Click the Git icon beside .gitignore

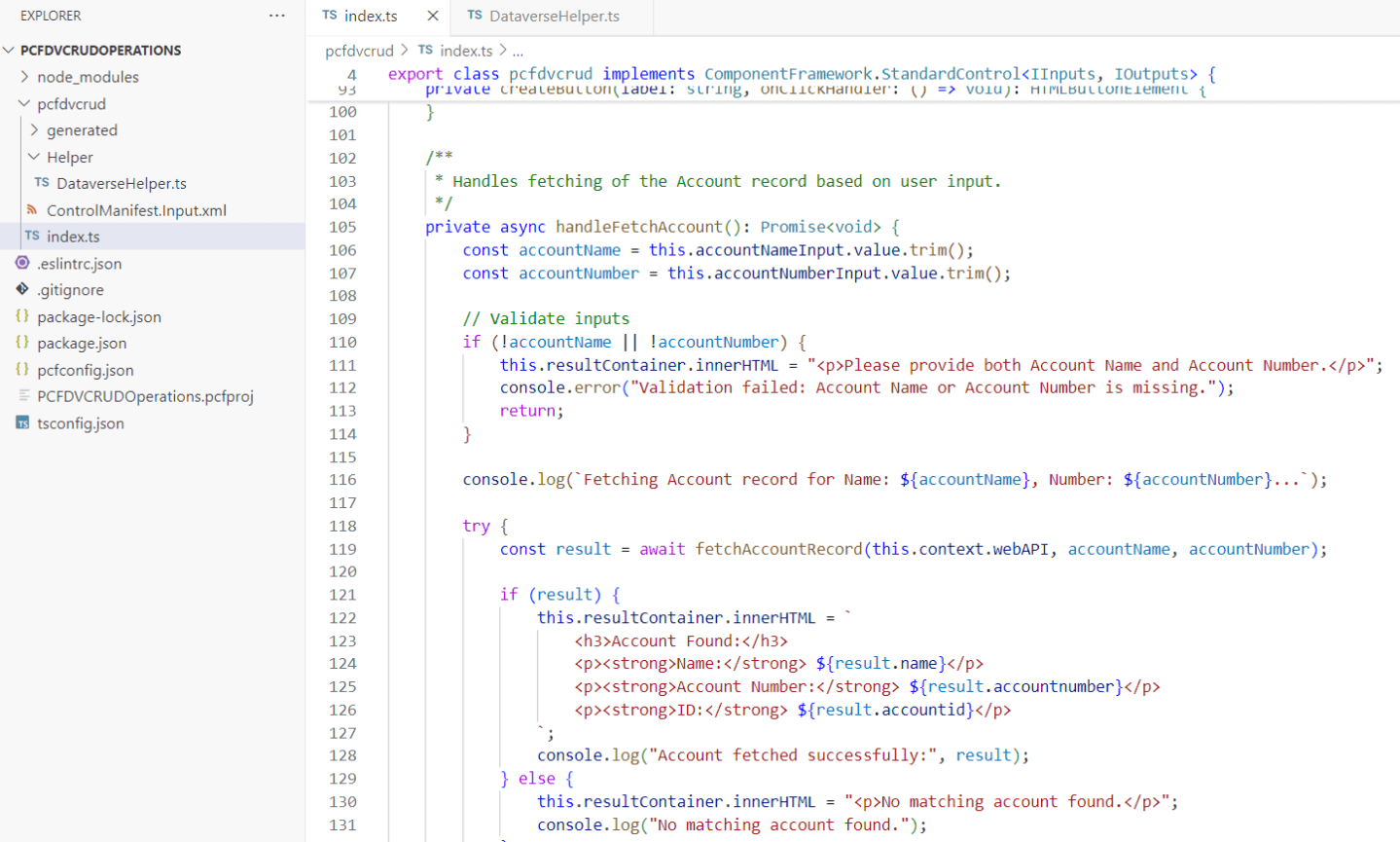pyautogui.click(x=21, y=289)
